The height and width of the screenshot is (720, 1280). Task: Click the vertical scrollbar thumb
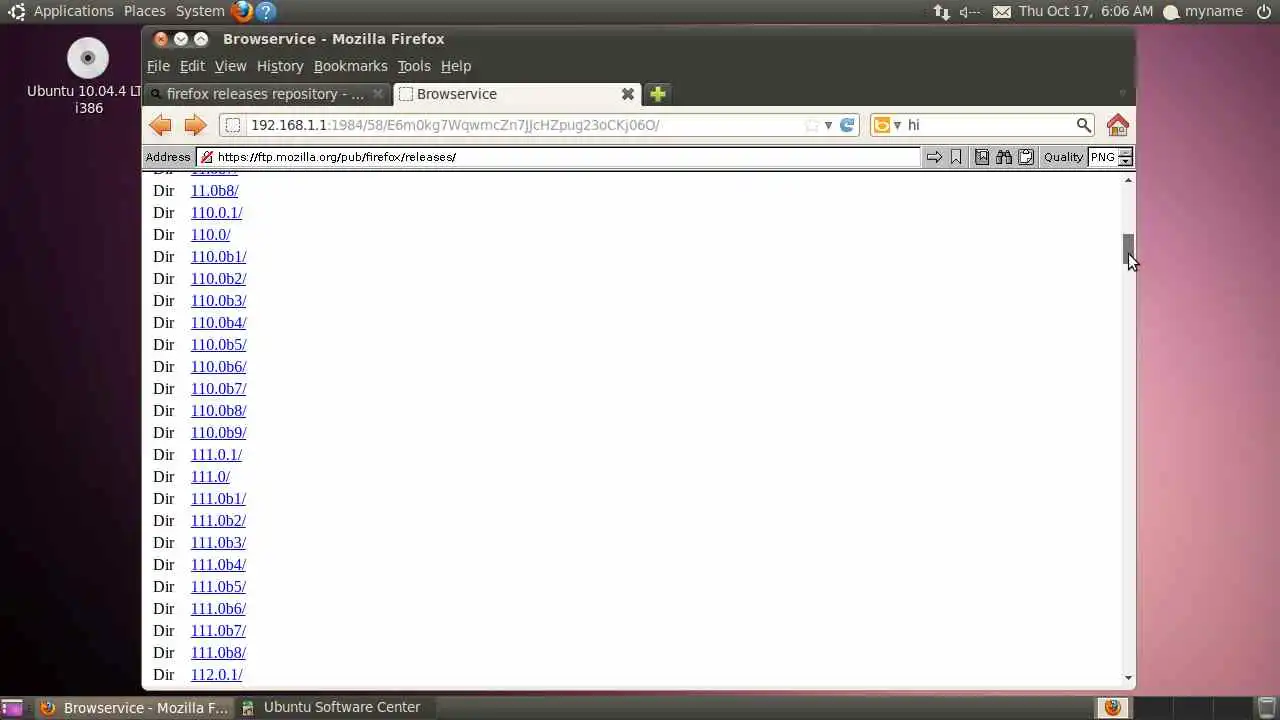(x=1128, y=249)
